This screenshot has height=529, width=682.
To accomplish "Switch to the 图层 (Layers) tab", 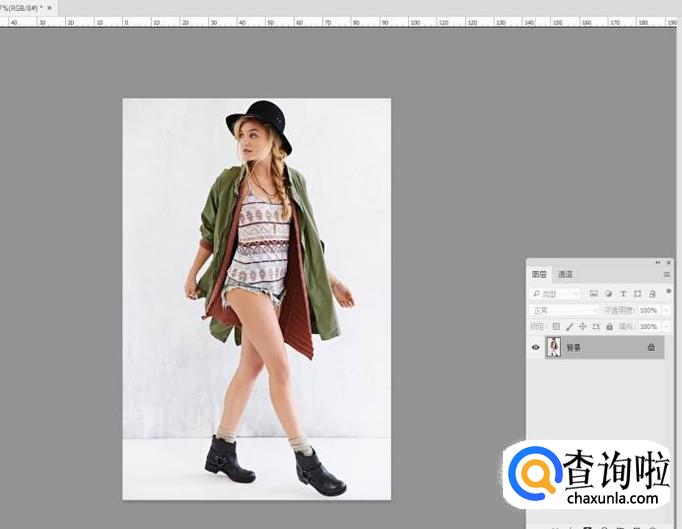I will 539,275.
